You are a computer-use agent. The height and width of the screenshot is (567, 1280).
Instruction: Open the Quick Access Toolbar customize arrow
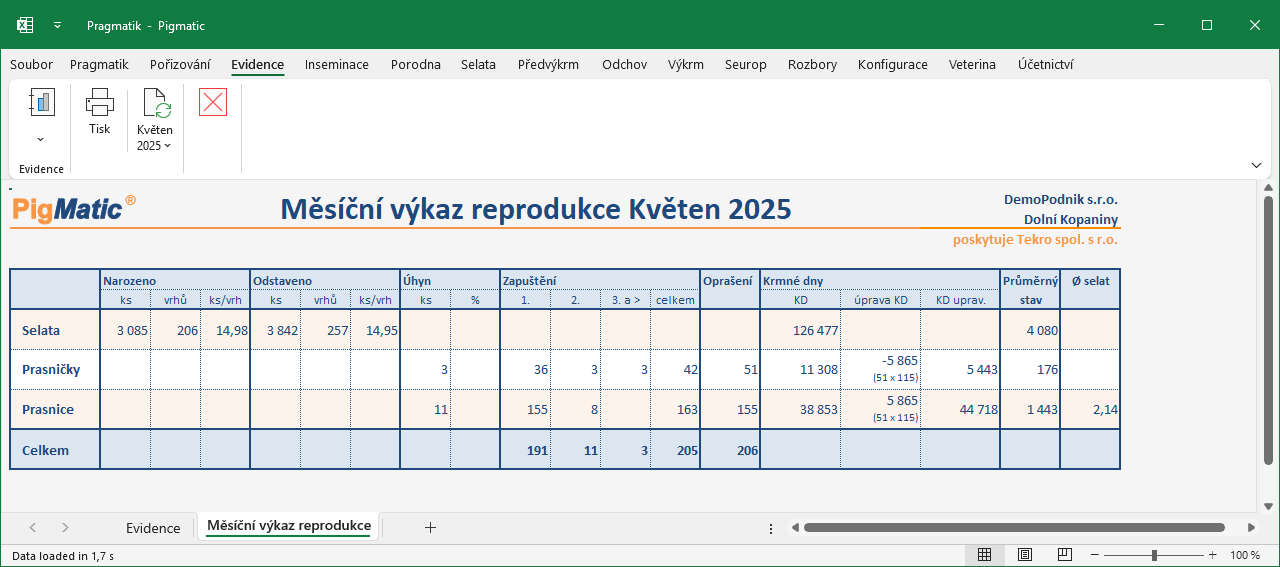pos(57,25)
